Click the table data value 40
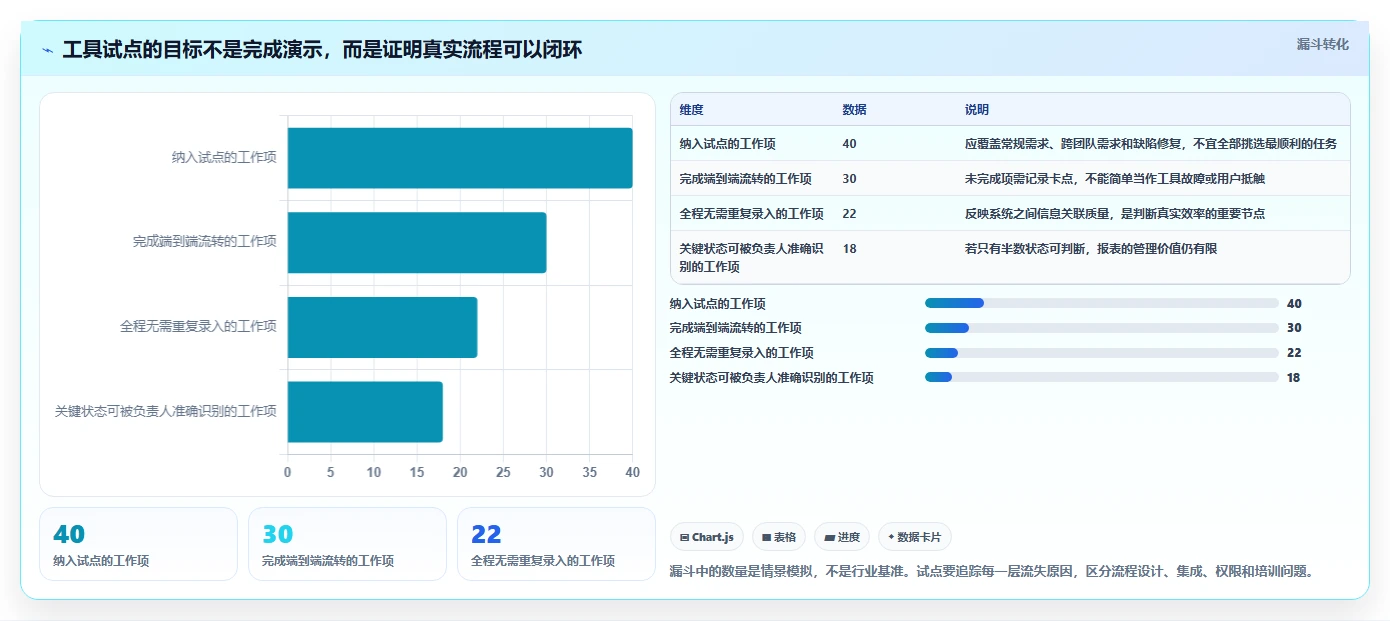 pos(850,144)
